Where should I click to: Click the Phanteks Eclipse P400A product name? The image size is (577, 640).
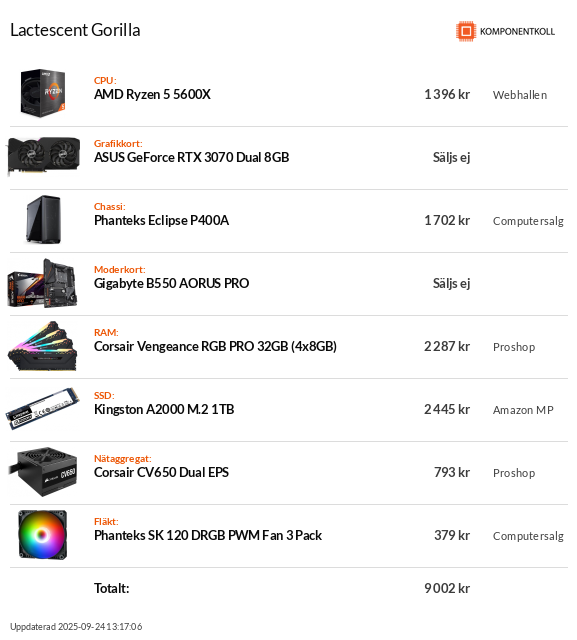(161, 220)
